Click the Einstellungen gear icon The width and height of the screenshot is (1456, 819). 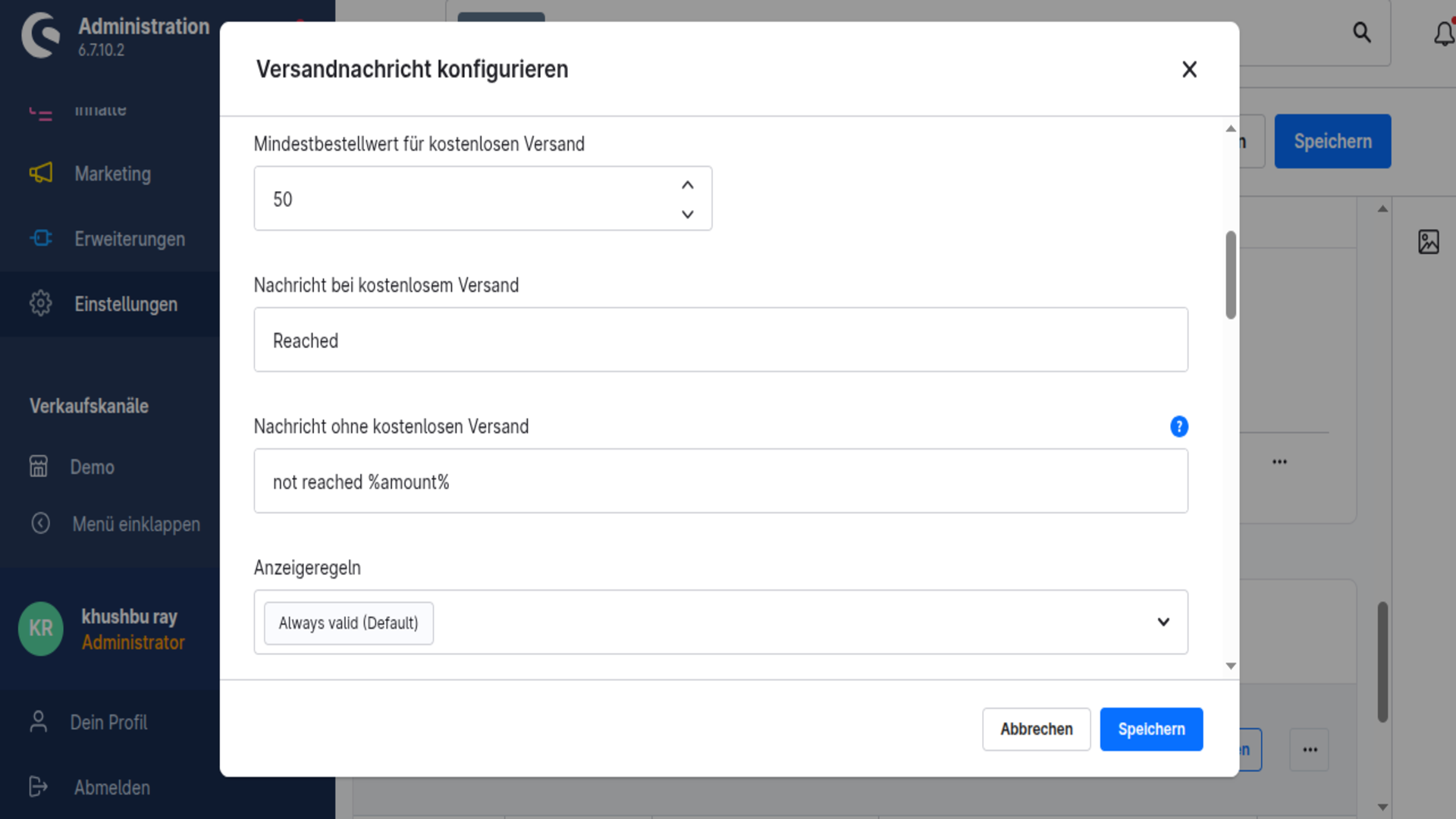tap(41, 303)
